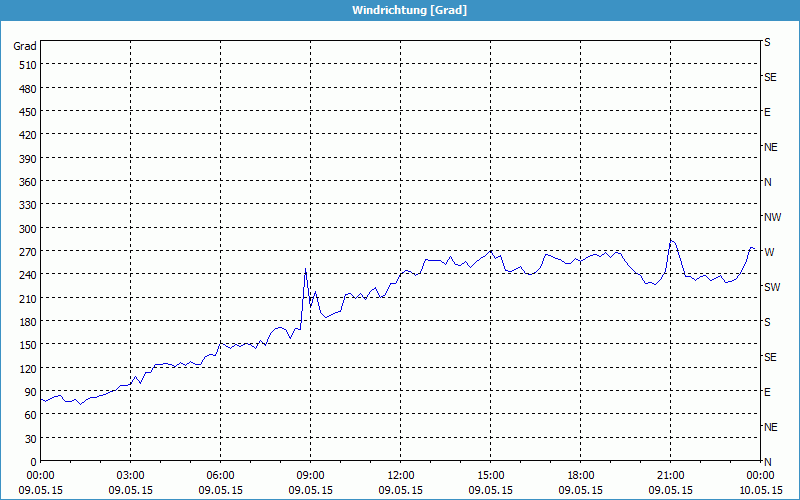
Task: Select the NW compass label on right axis
Action: click(772, 217)
